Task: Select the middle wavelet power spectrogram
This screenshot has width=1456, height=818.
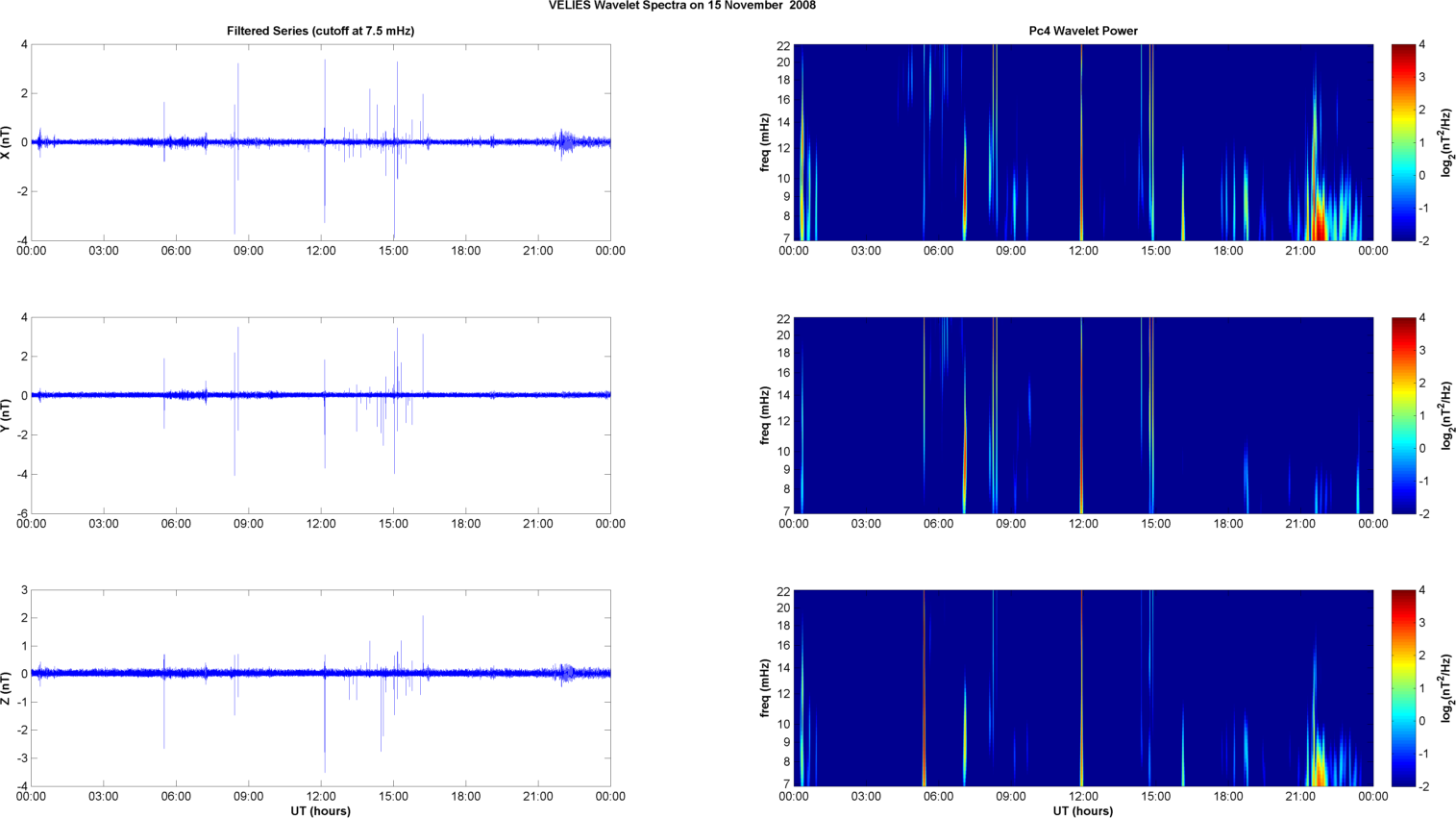Action: point(1082,415)
